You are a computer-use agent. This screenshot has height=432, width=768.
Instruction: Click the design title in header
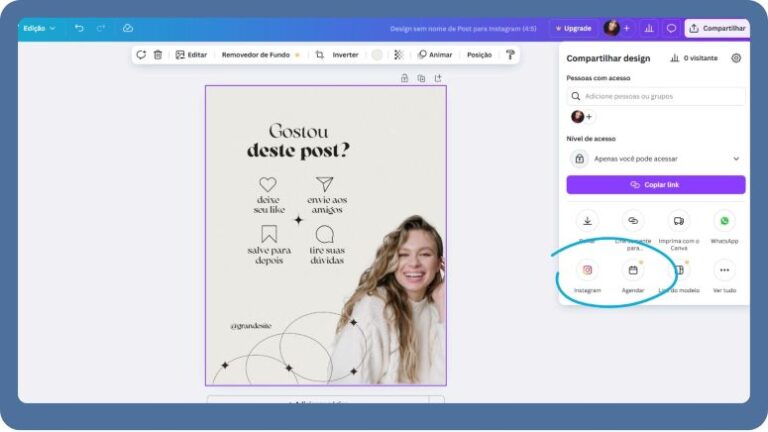pyautogui.click(x=463, y=29)
